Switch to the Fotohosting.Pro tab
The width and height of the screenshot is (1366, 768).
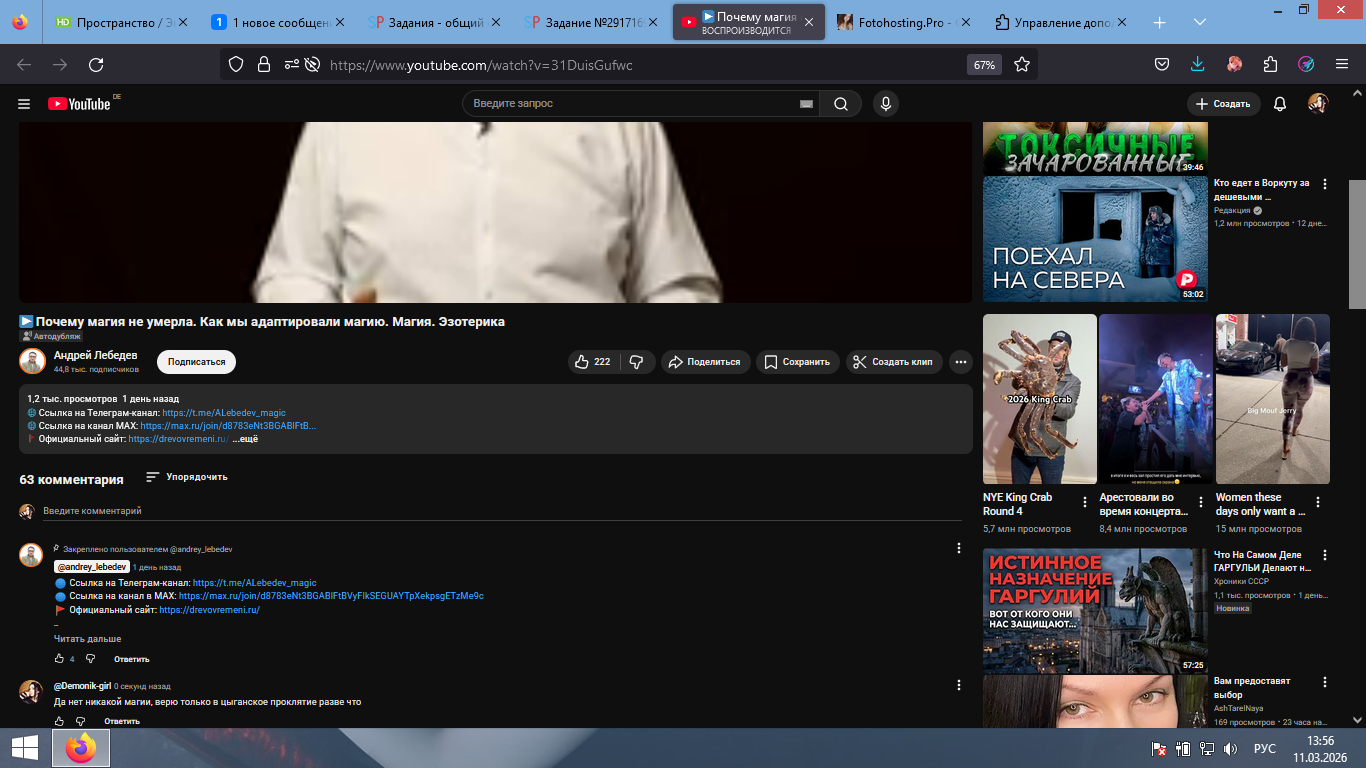[900, 22]
